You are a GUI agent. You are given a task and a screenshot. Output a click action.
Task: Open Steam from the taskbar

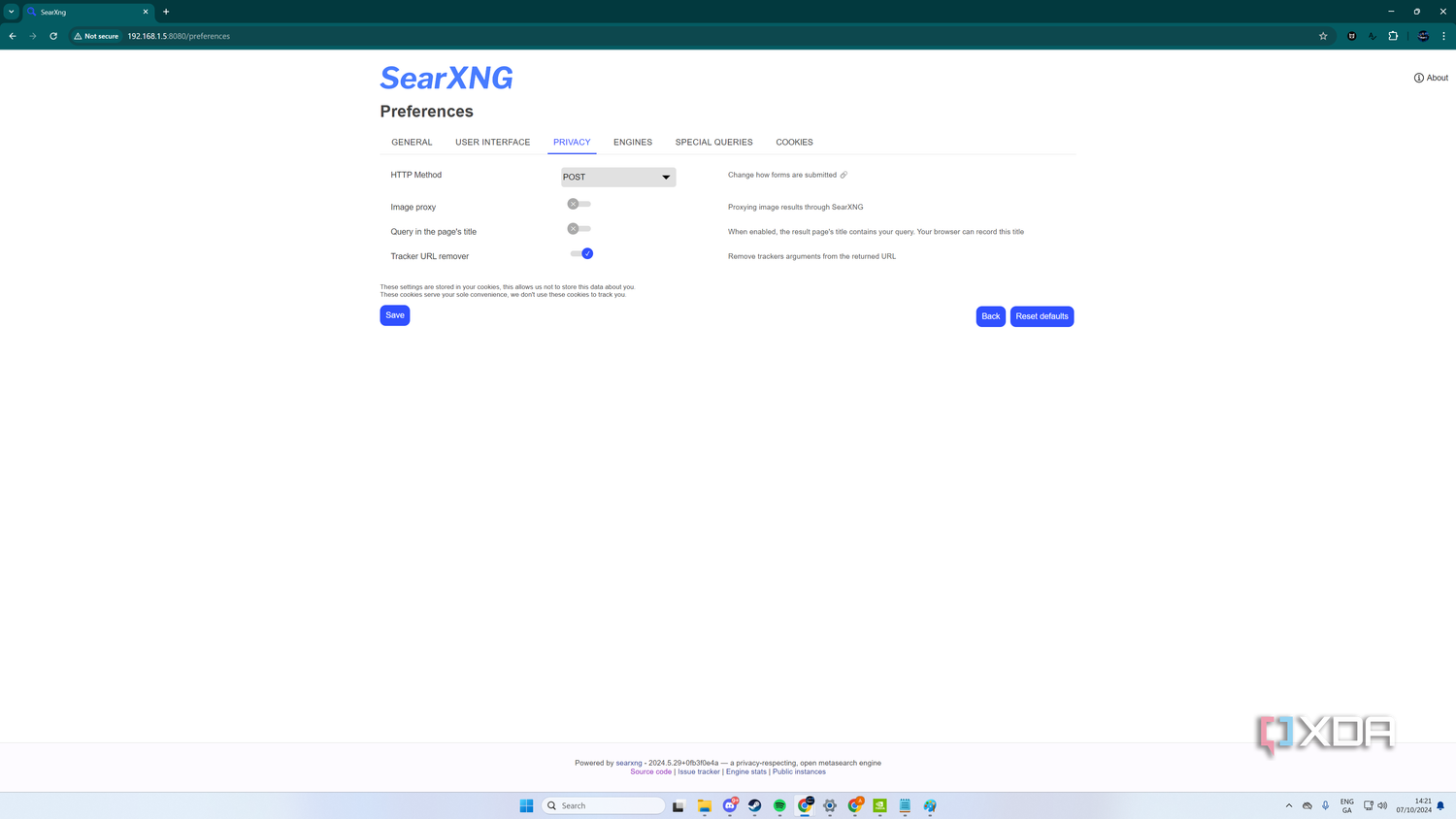coord(754,805)
